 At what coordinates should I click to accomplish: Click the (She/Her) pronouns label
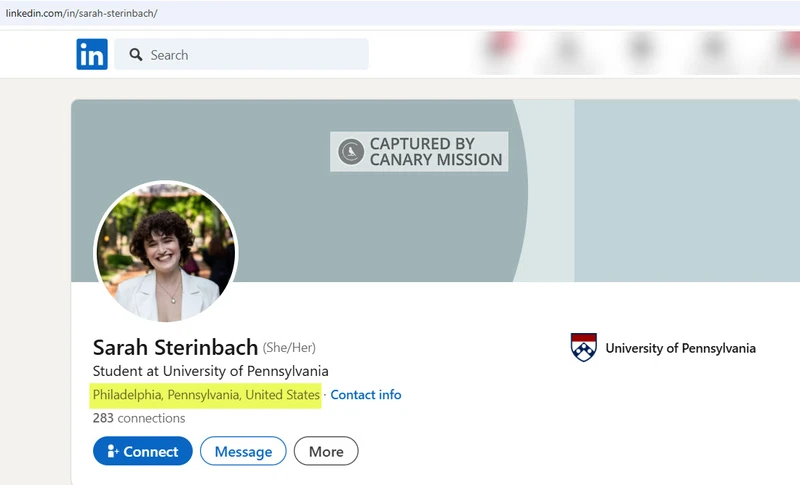click(x=289, y=348)
